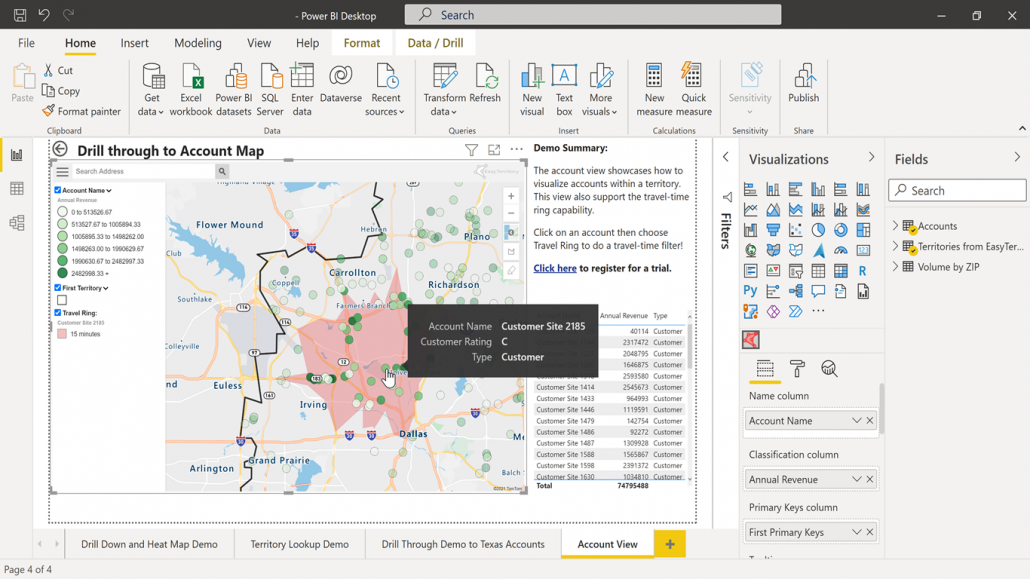Viewport: 1030px width, 579px height.
Task: Add a new page with plus button
Action: coord(670,544)
